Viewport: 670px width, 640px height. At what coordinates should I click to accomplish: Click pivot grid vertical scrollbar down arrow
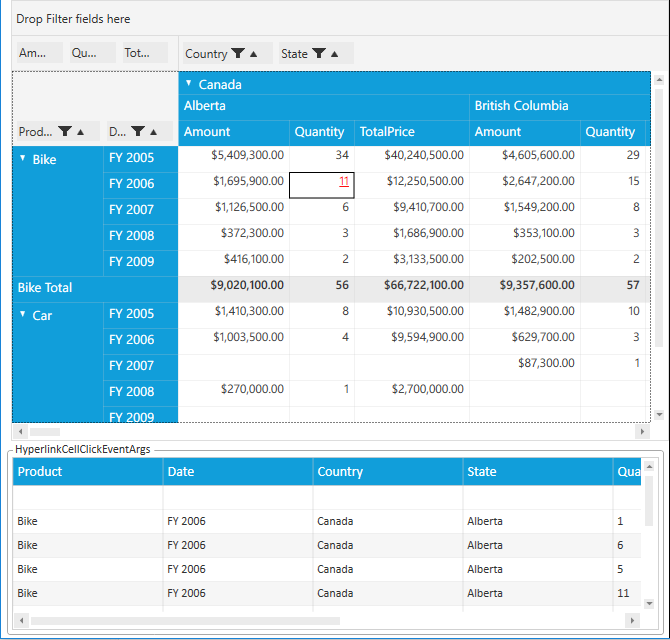coord(658,414)
